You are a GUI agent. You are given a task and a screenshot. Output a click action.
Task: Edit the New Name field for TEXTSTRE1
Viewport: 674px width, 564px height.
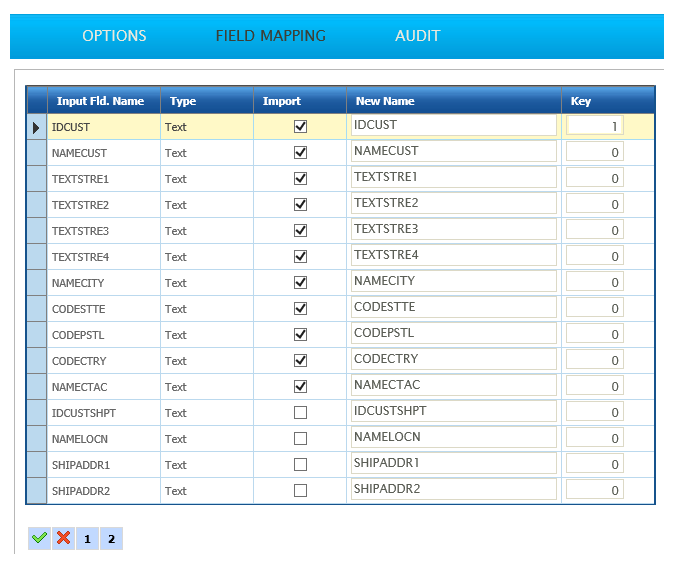[453, 177]
